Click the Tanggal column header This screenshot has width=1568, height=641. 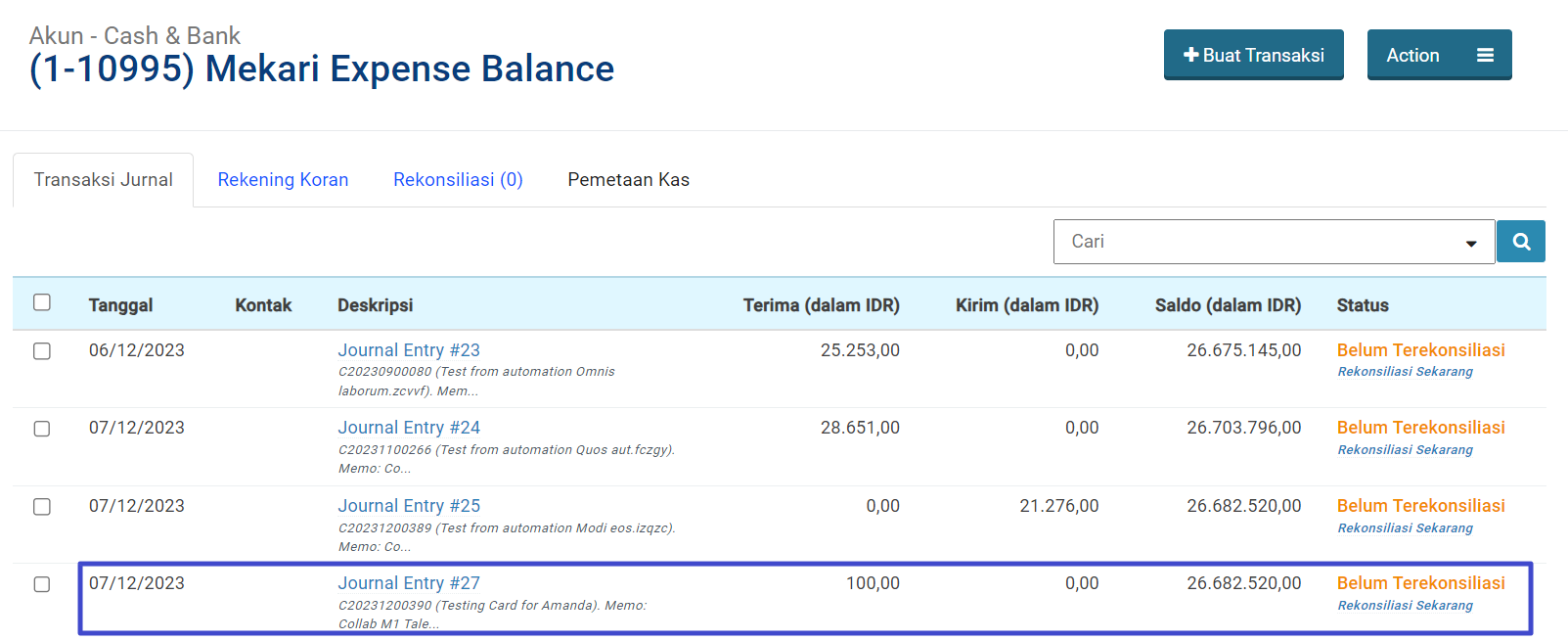tap(120, 305)
